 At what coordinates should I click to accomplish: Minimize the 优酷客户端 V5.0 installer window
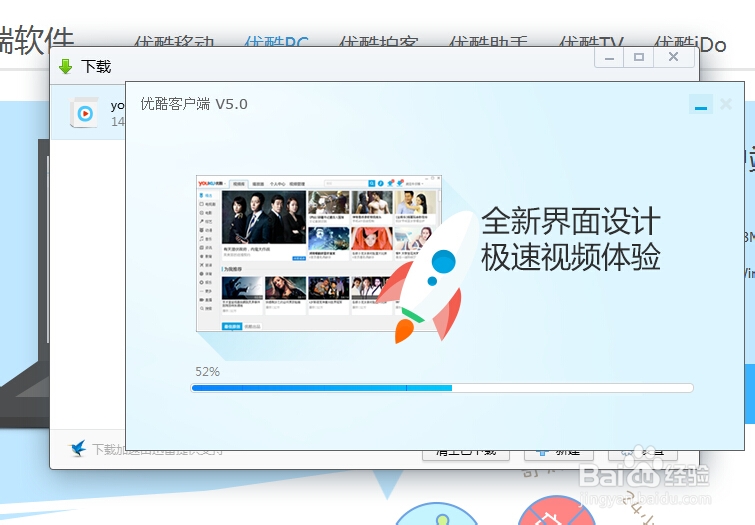pos(701,105)
